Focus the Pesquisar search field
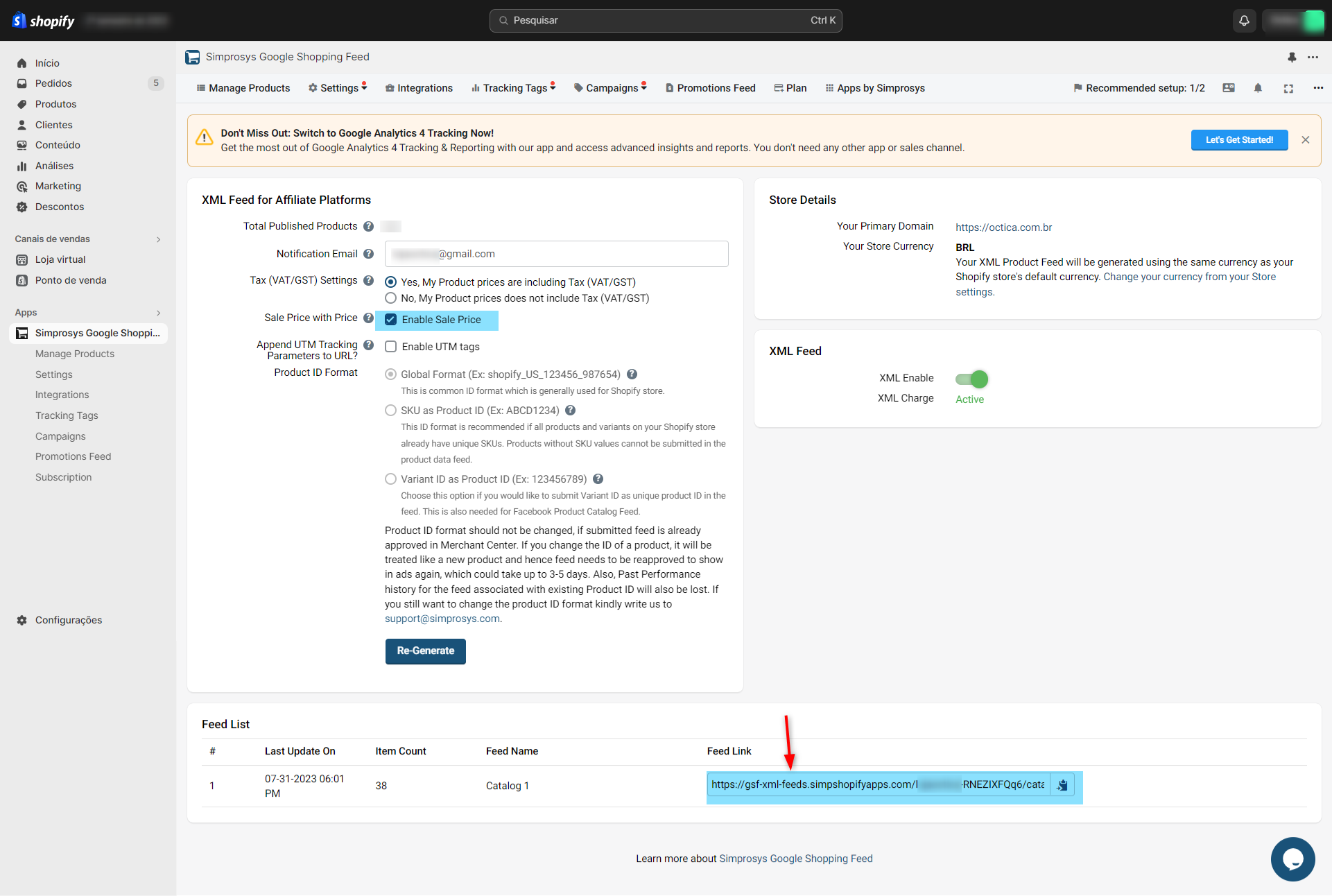1332x896 pixels. click(x=666, y=21)
